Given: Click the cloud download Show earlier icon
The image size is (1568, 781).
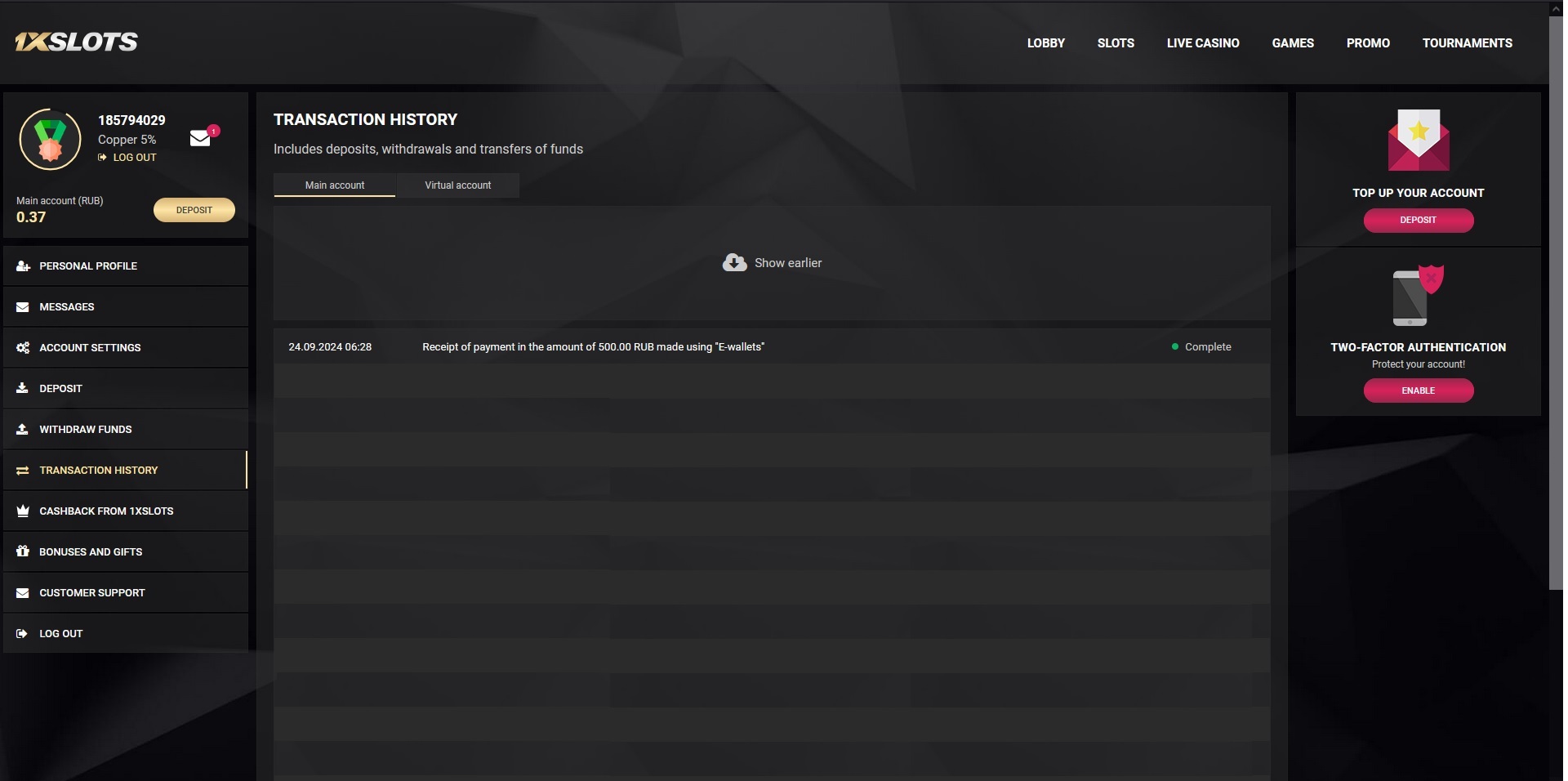Looking at the screenshot, I should [x=734, y=262].
